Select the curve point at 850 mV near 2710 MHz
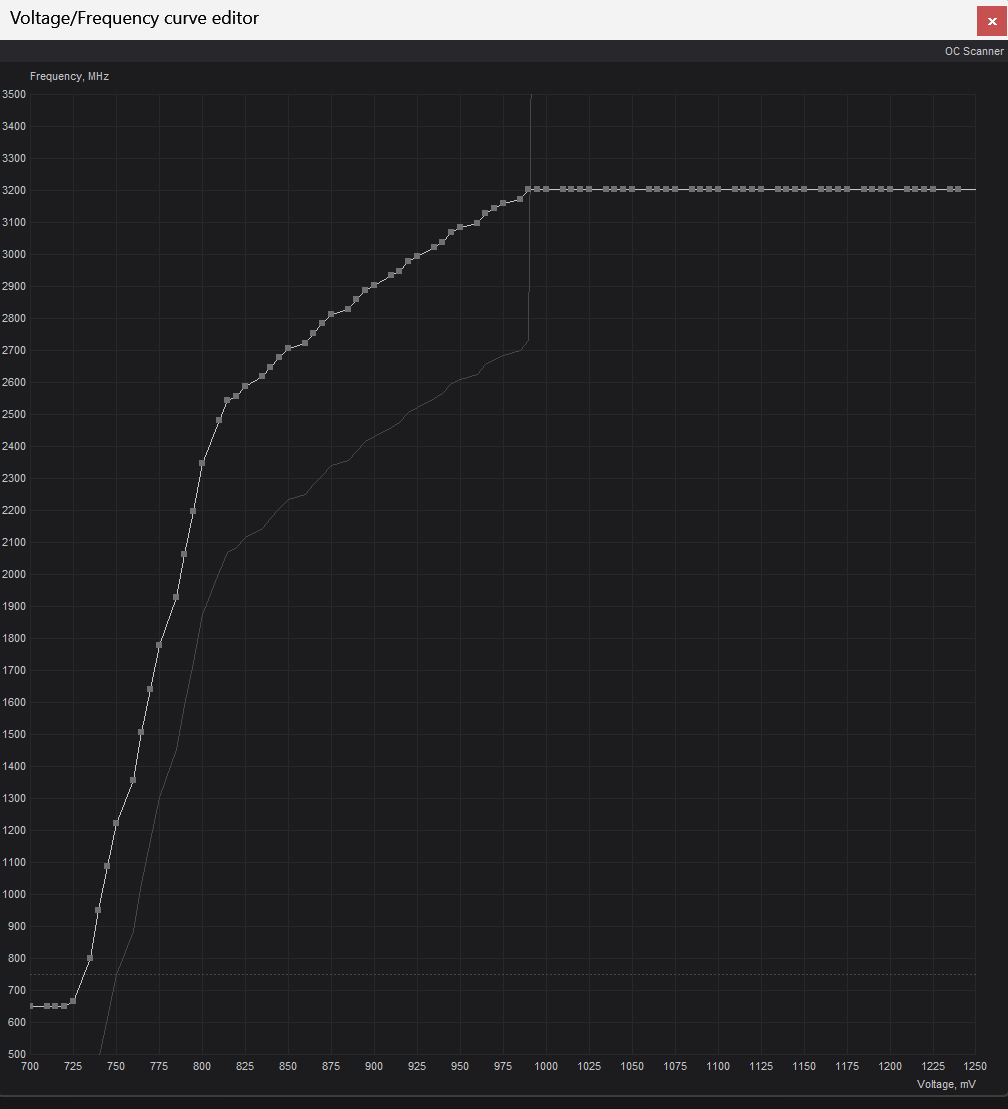The image size is (1008, 1109). (x=288, y=348)
